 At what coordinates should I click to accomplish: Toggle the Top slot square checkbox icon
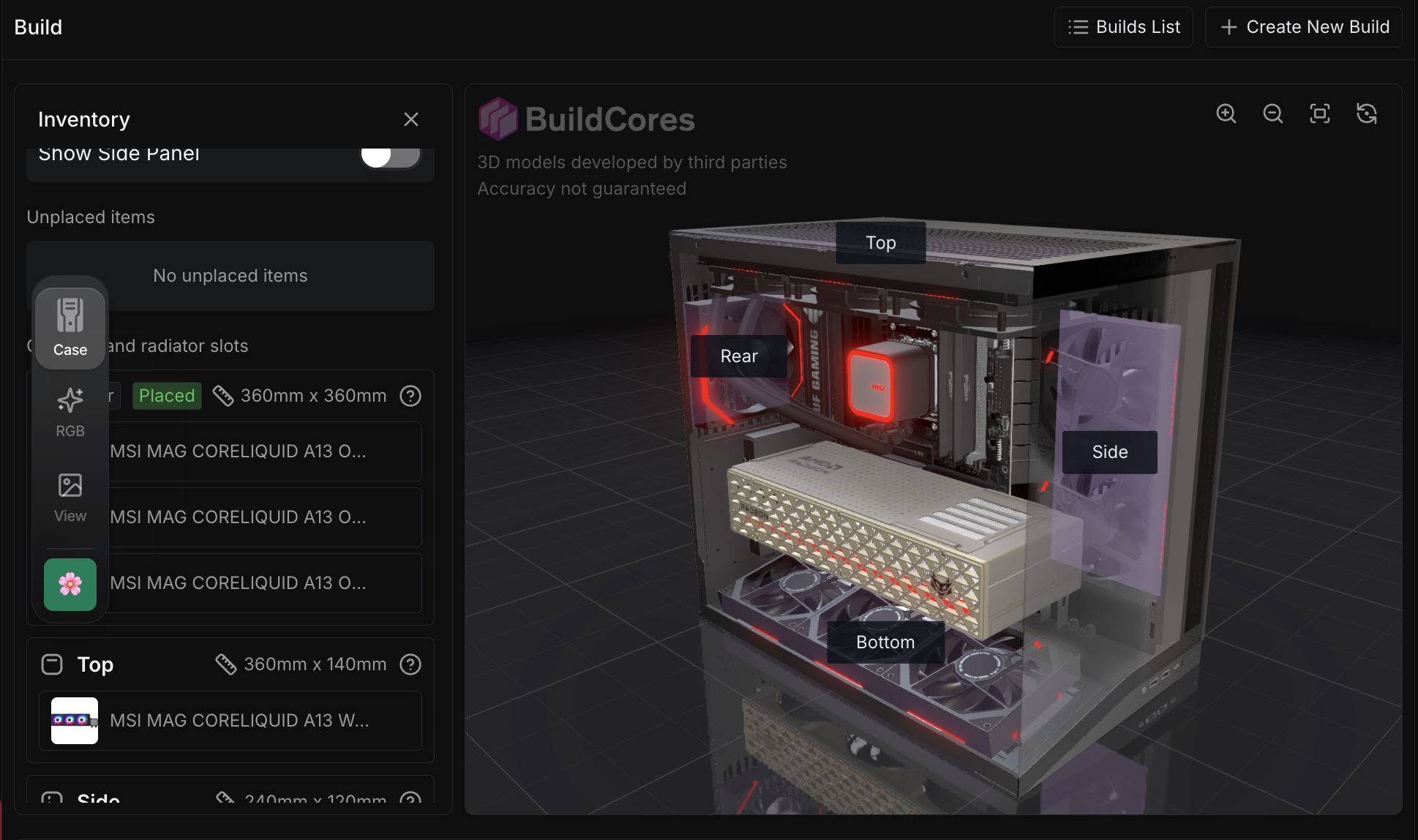coord(52,664)
